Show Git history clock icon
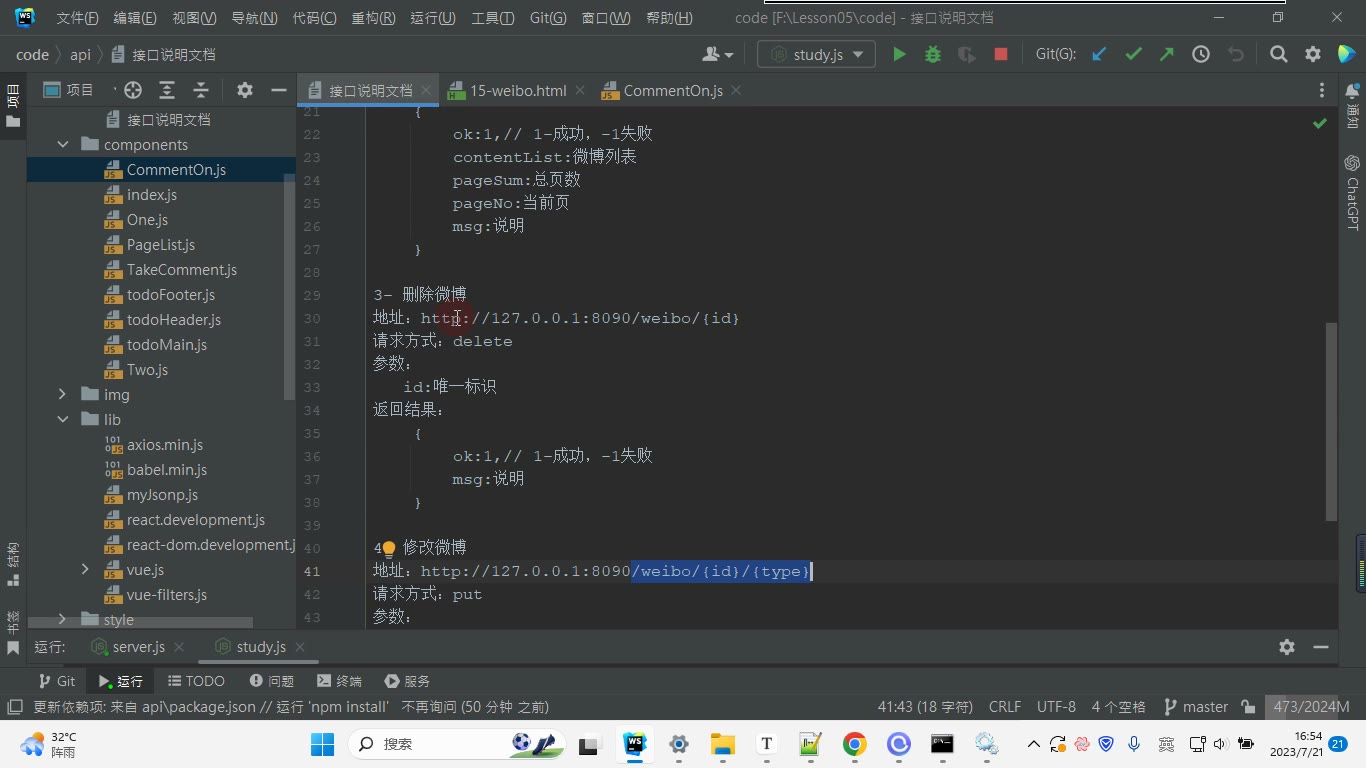This screenshot has height=768, width=1366. point(1201,55)
